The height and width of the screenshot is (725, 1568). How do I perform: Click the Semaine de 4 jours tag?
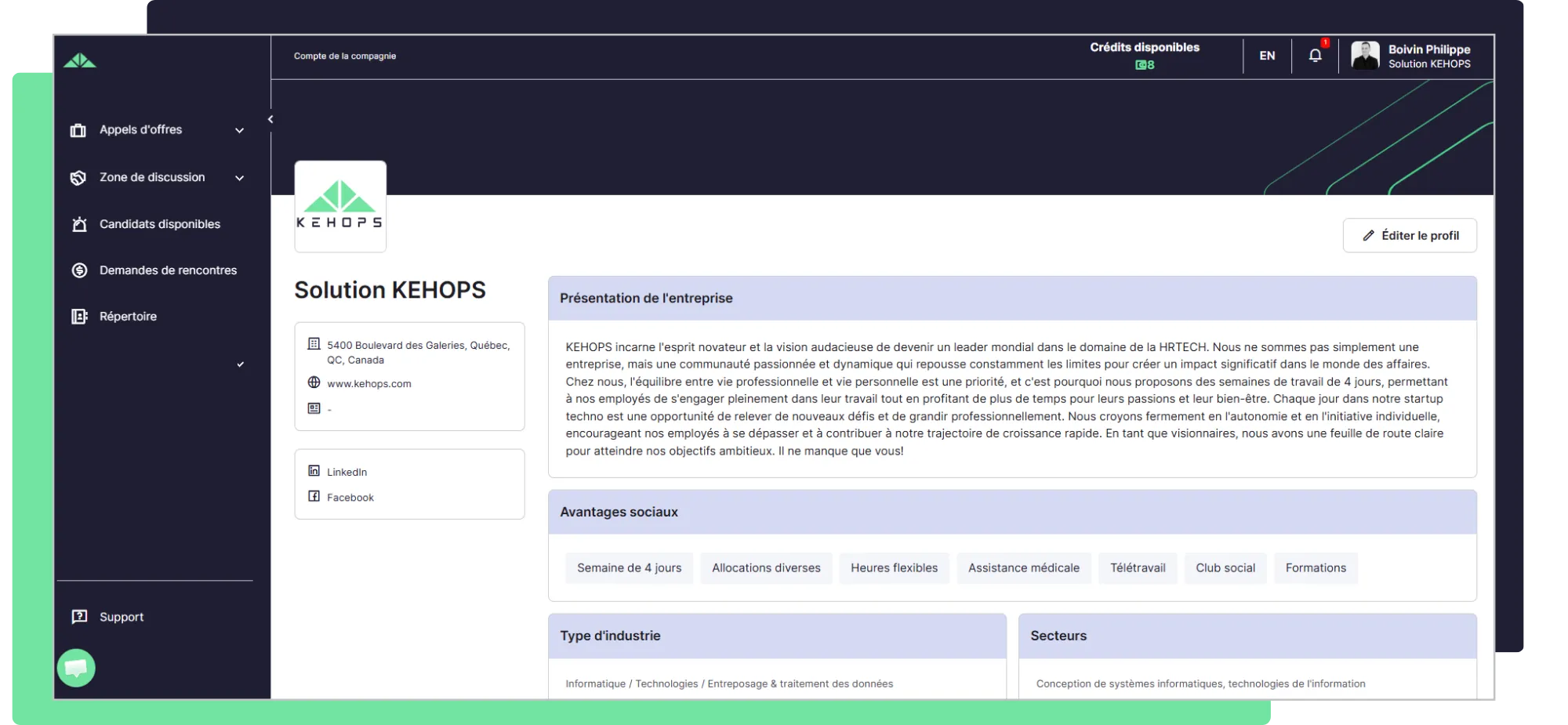[629, 568]
